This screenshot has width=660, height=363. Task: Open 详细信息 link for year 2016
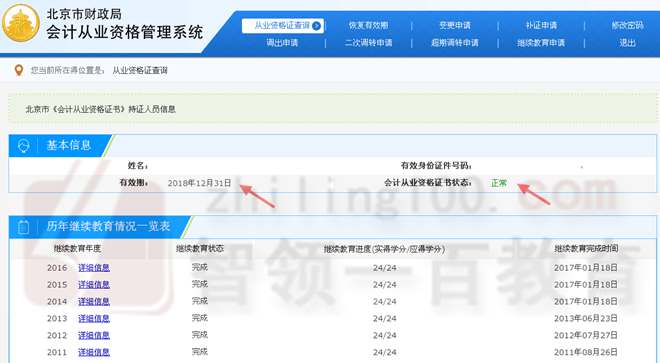coord(94,267)
